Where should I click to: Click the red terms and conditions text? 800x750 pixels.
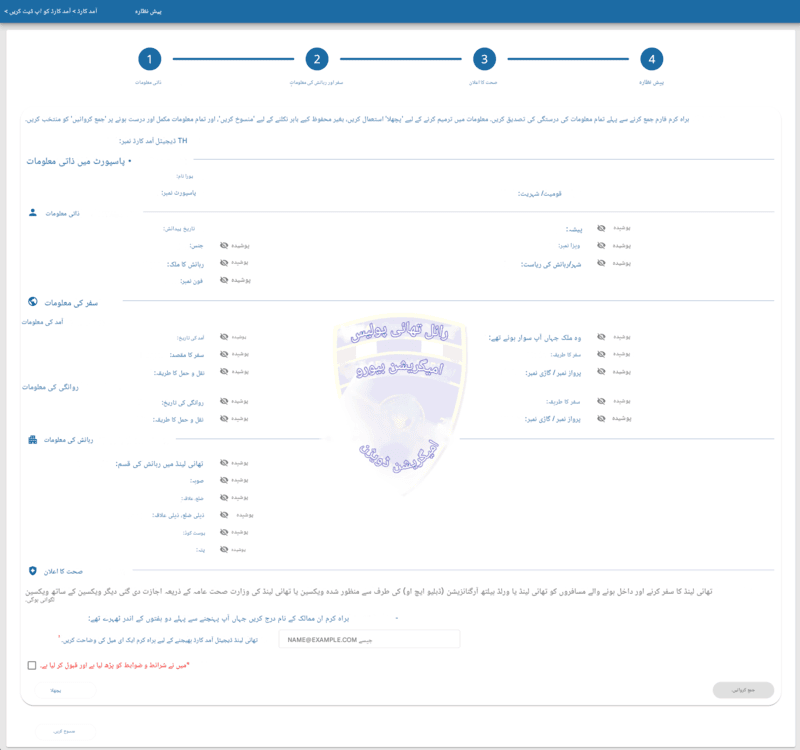(115, 665)
